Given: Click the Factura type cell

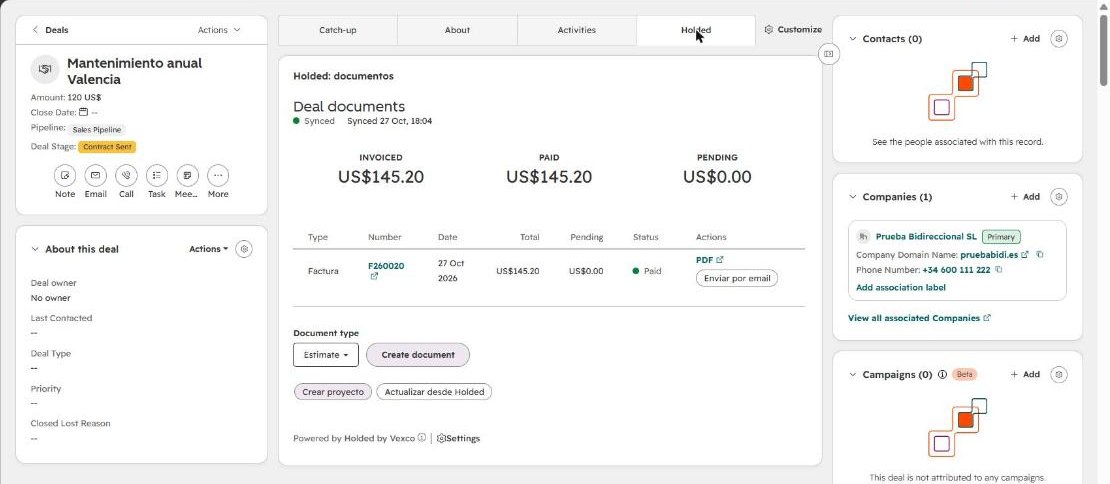Looking at the screenshot, I should click(x=323, y=271).
